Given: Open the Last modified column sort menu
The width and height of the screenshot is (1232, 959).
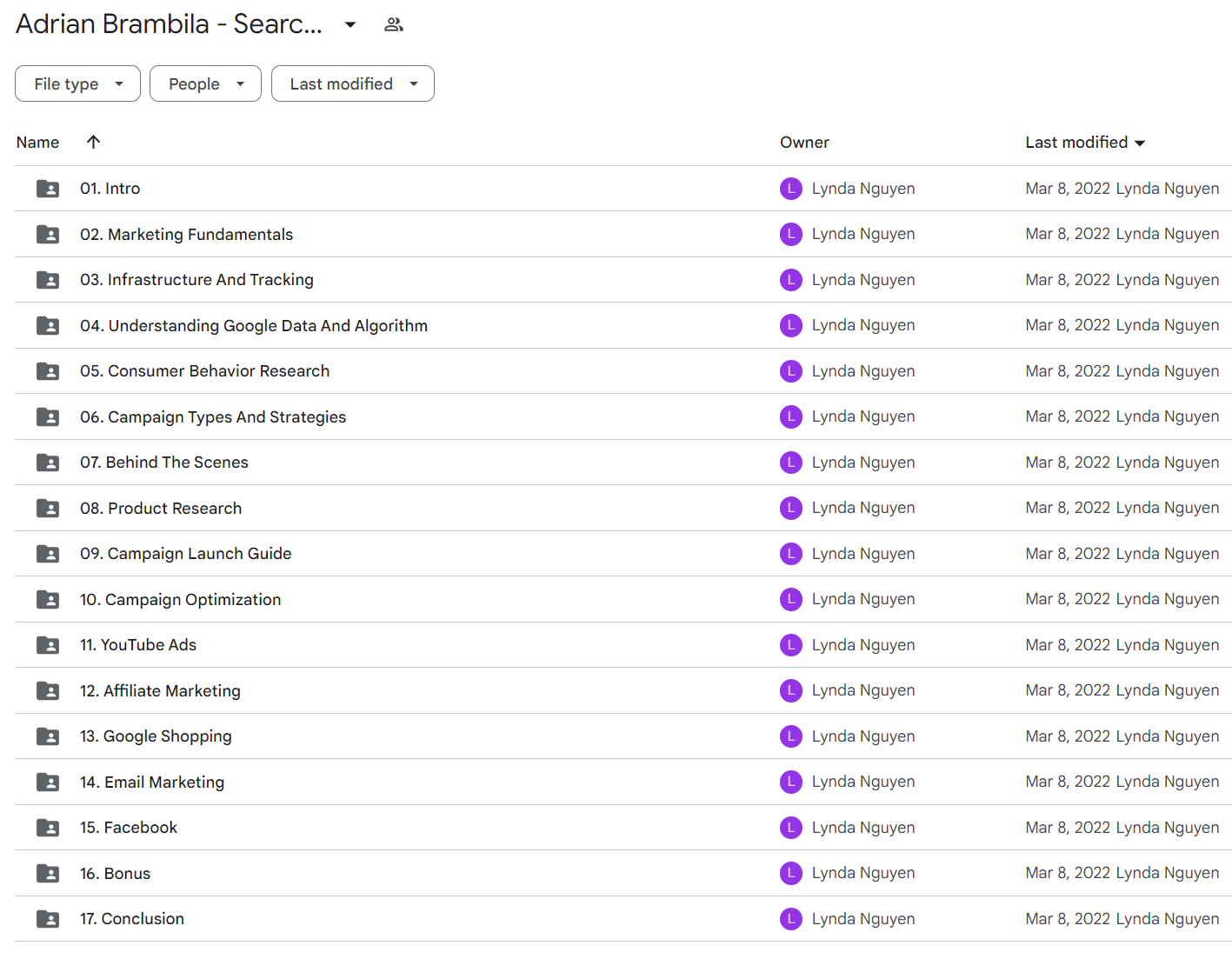Looking at the screenshot, I should click(1085, 143).
